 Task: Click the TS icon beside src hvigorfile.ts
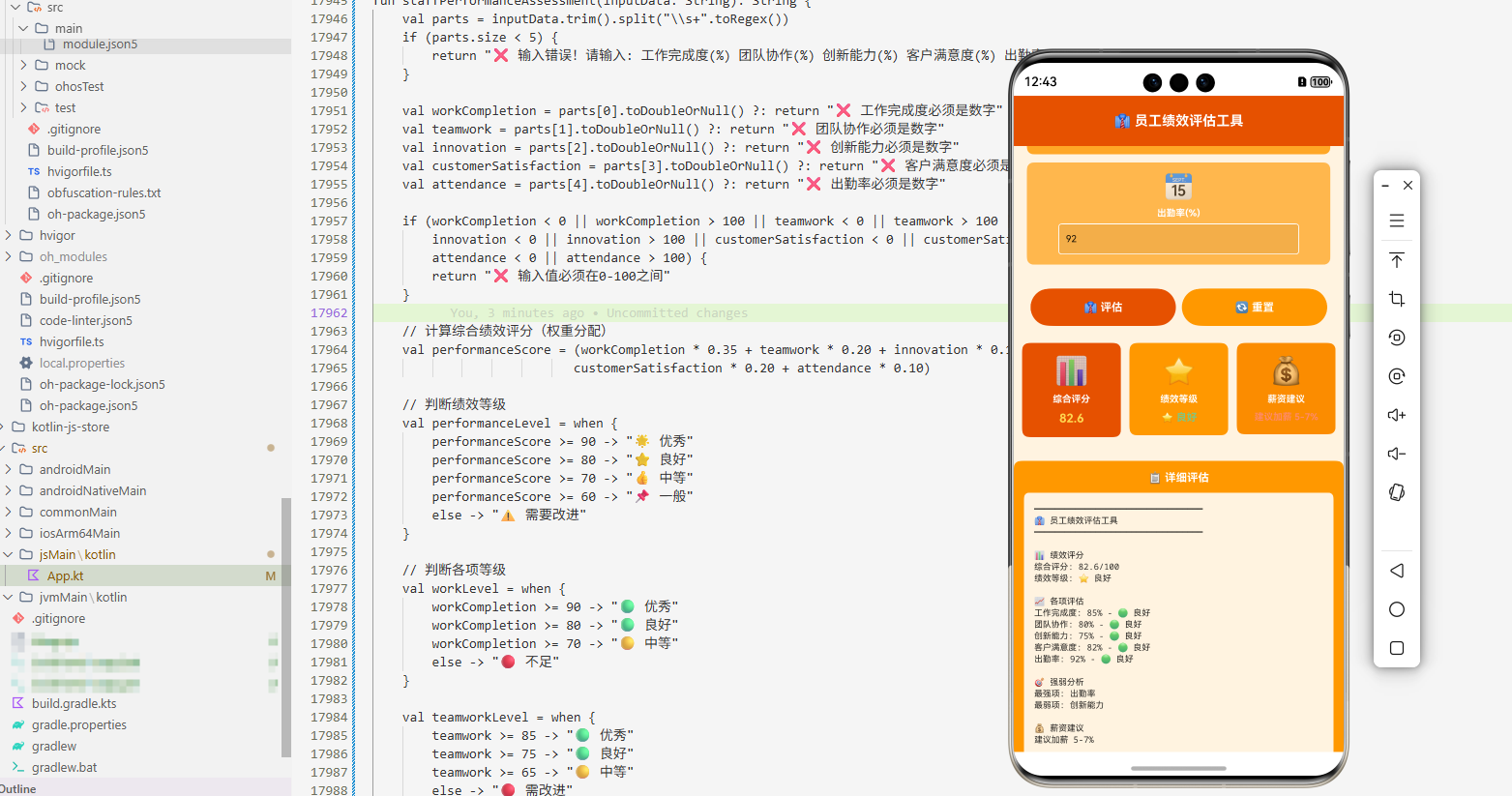(x=34, y=171)
